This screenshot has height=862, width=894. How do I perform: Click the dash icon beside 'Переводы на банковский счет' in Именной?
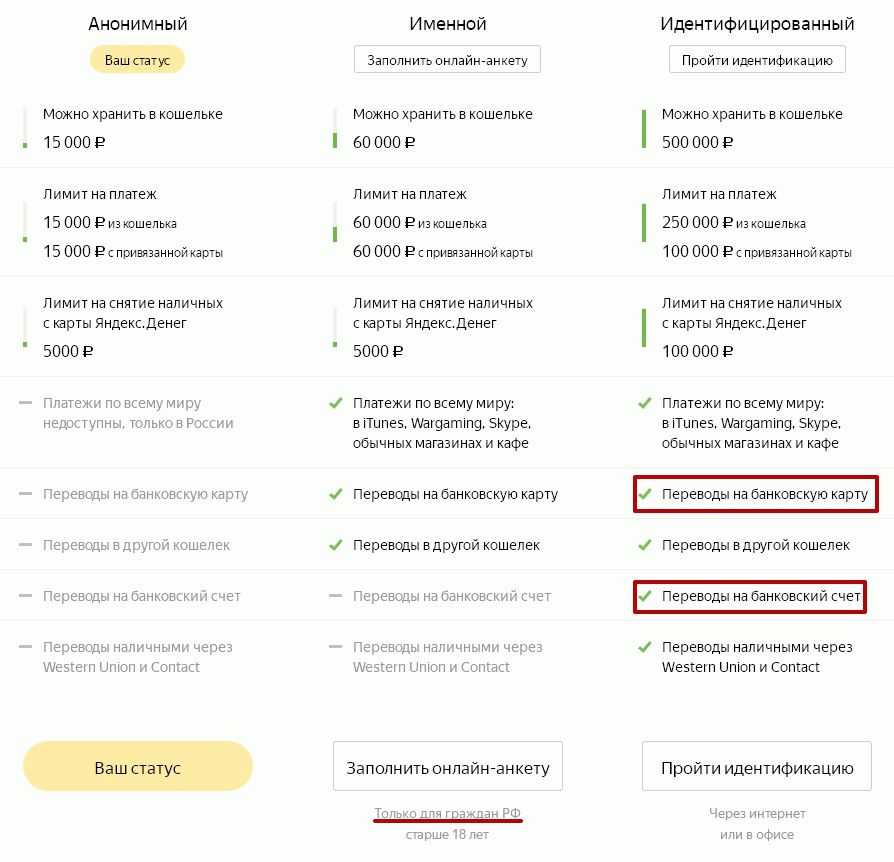tap(336, 596)
